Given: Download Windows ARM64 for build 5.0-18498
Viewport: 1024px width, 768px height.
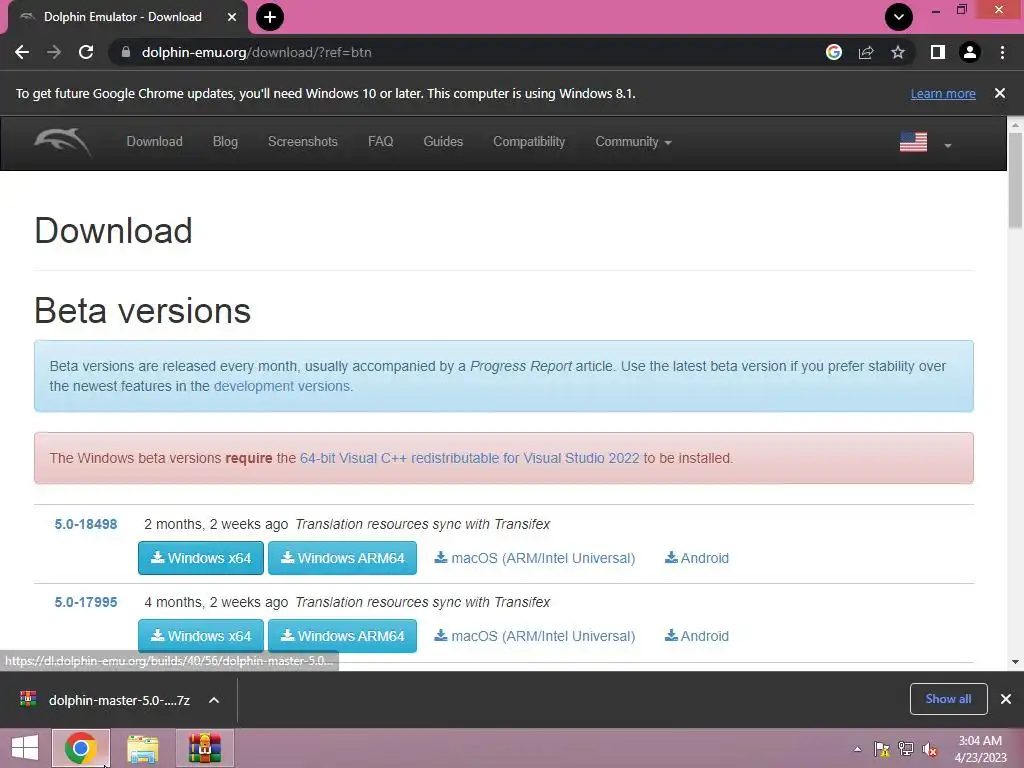Looking at the screenshot, I should click(x=343, y=558).
